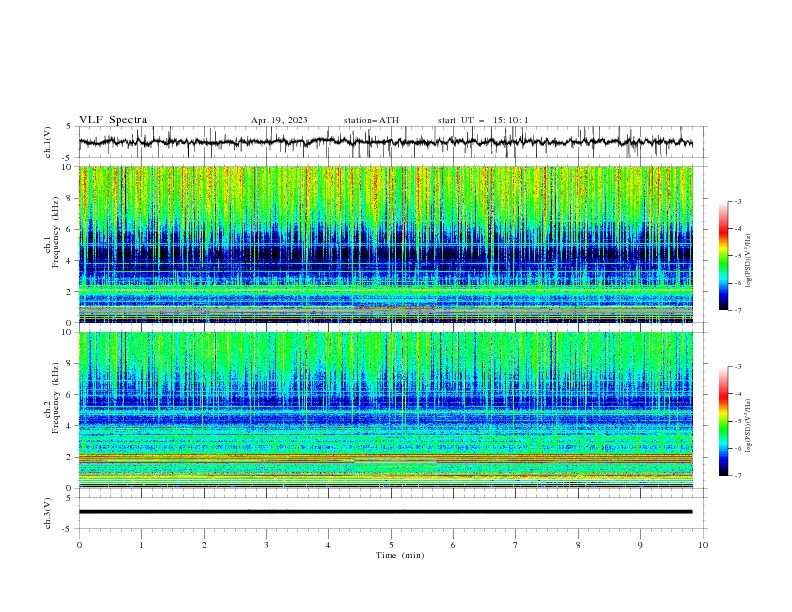Click the ch.1 frequency tick label "8"
This screenshot has height=612, width=792.
(70, 198)
